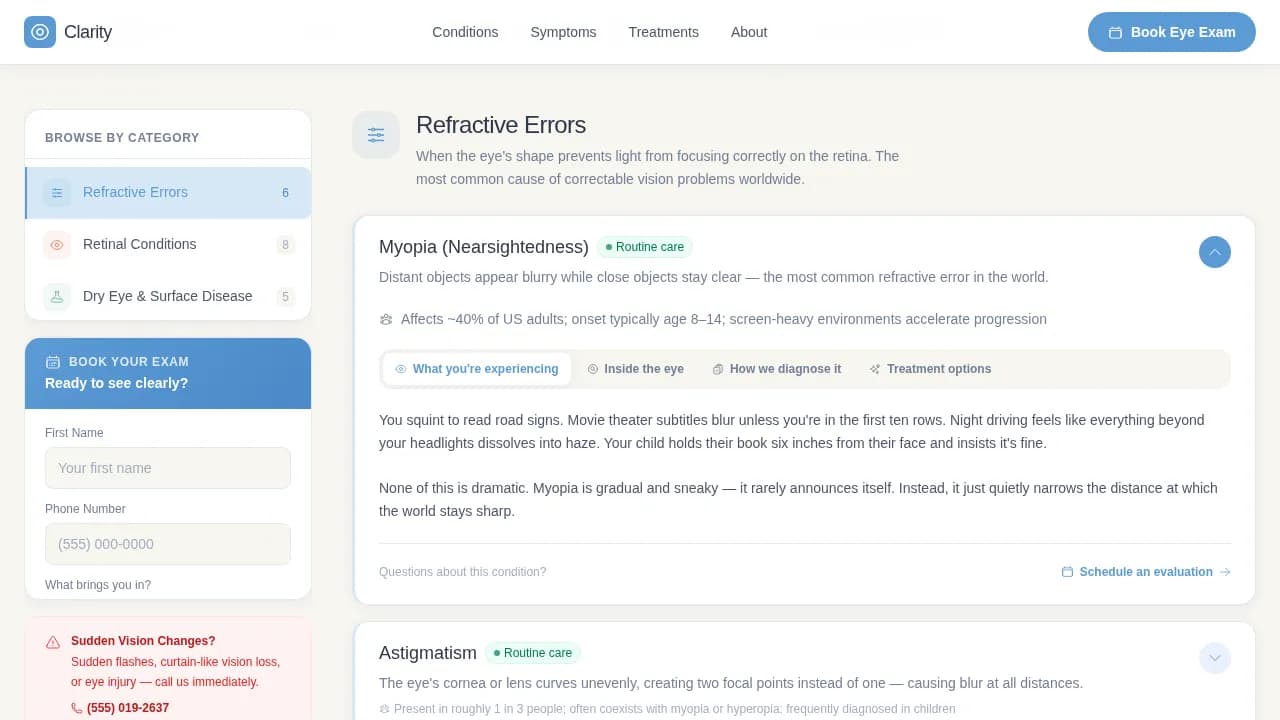Click the count 6 for Refractive Errors
Screen dimensions: 1280x720
[285, 193]
